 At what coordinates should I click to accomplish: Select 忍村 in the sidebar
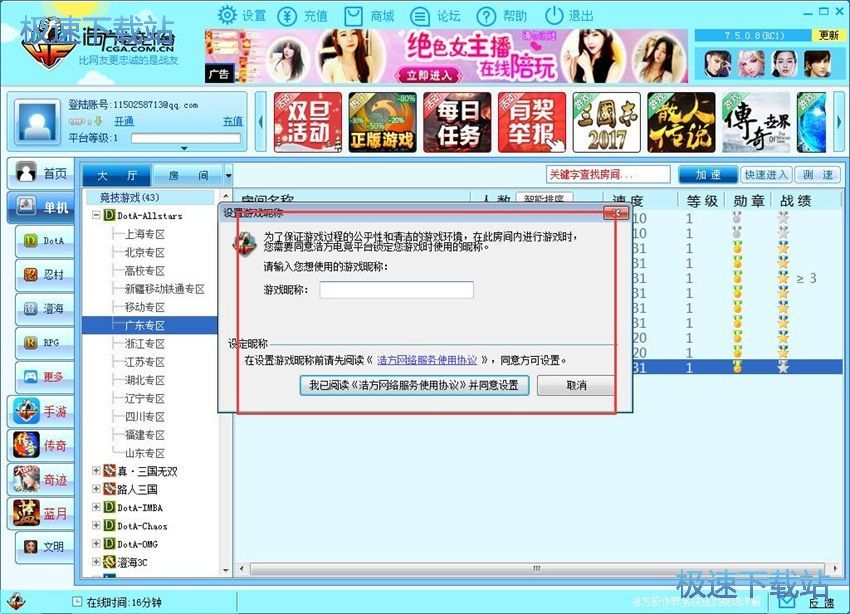tap(46, 275)
